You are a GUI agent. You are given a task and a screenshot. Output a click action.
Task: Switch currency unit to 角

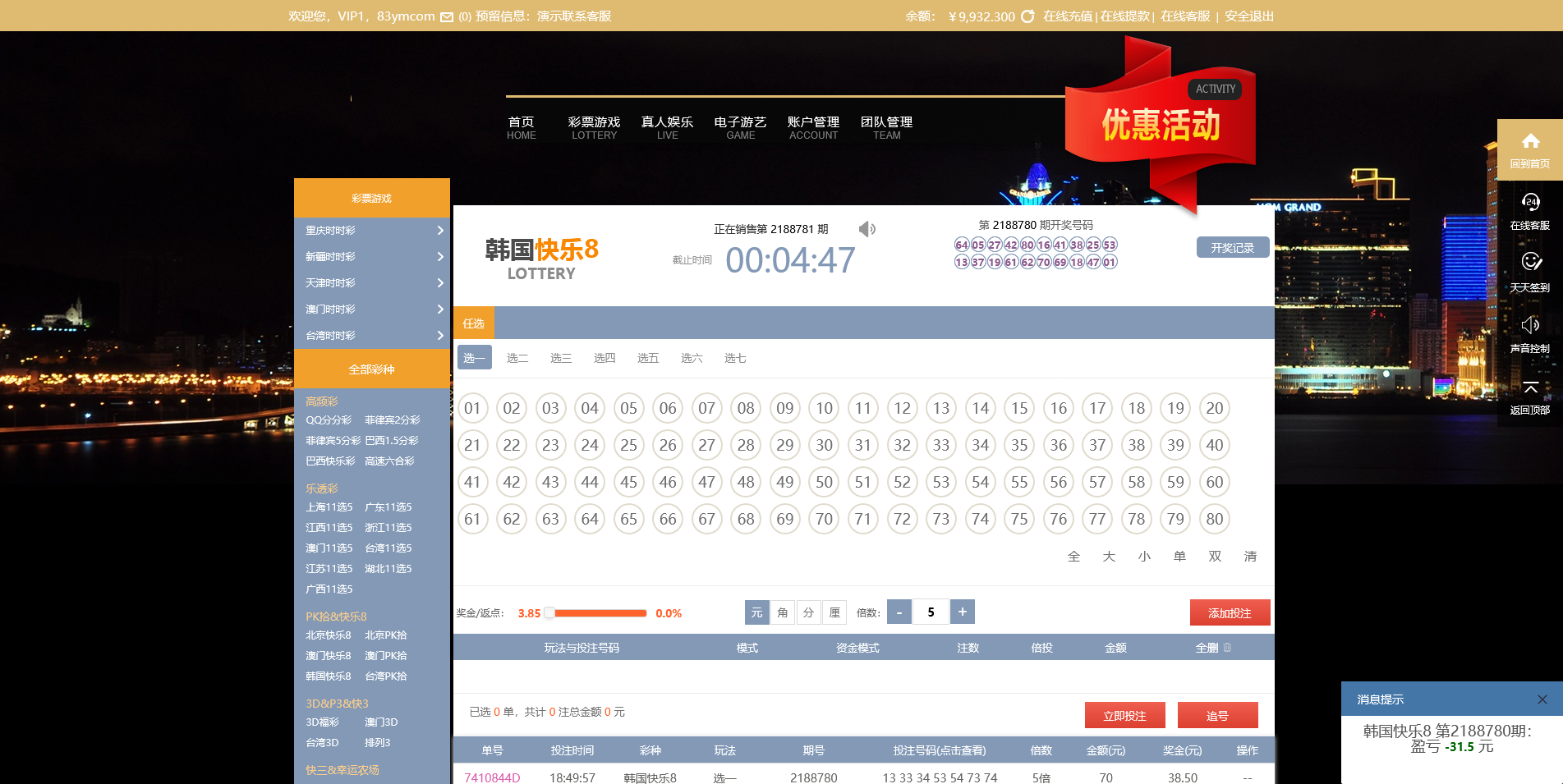(x=783, y=612)
